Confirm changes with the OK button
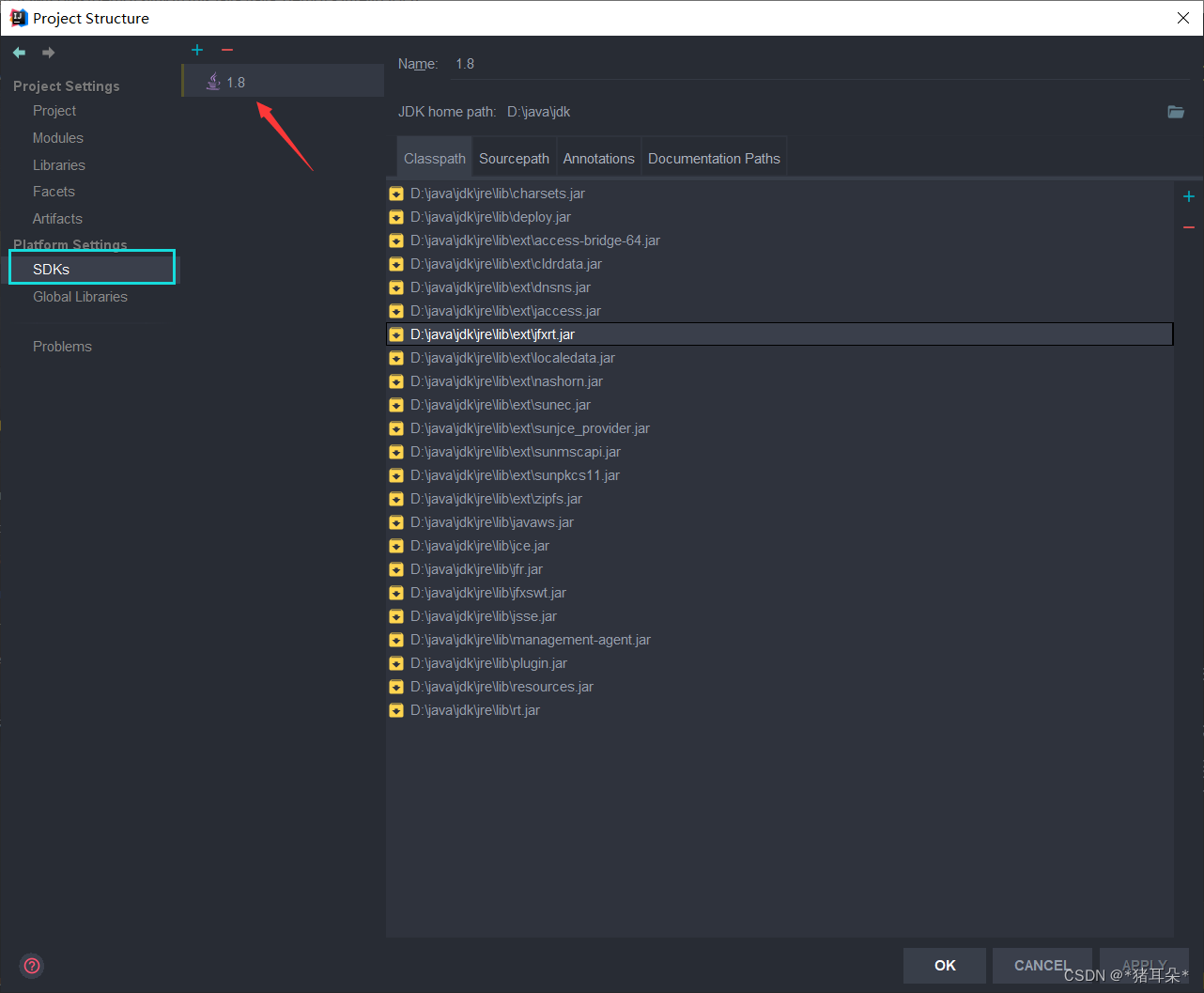The image size is (1204, 993). pos(944,965)
